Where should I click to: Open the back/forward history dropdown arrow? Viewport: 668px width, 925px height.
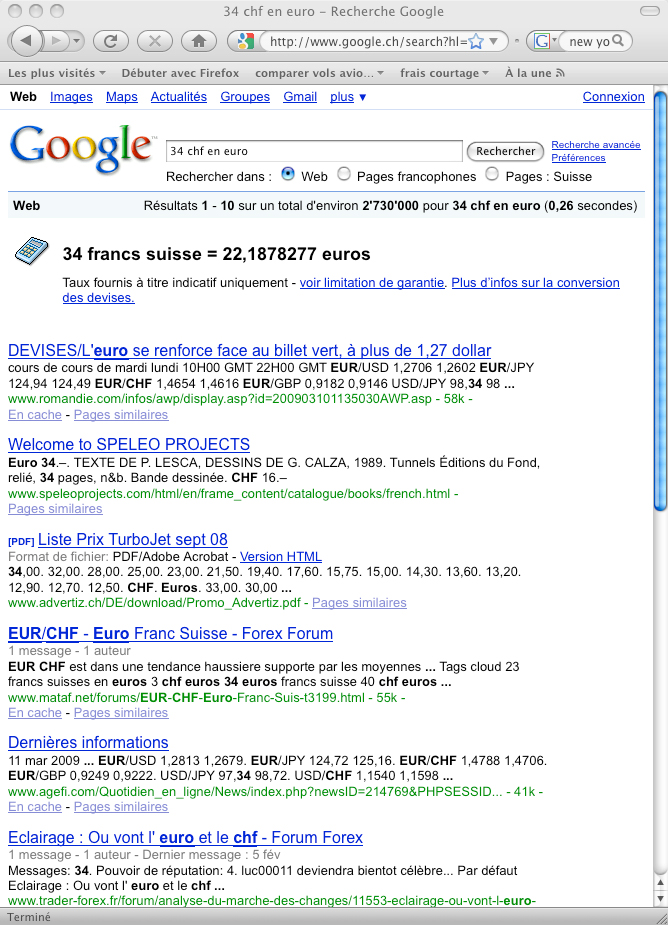77,41
